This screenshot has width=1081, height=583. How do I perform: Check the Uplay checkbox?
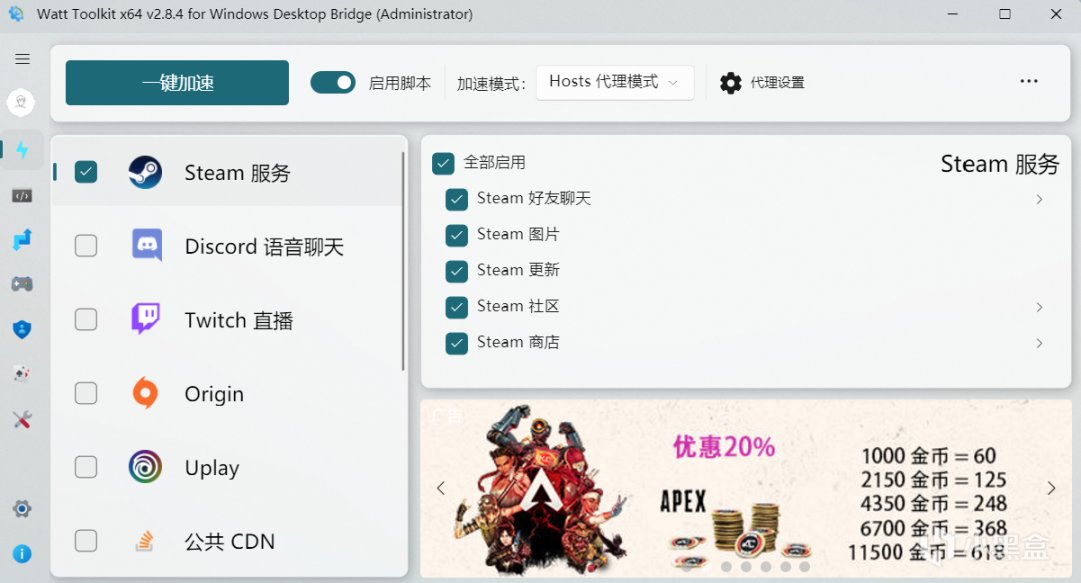pos(86,467)
